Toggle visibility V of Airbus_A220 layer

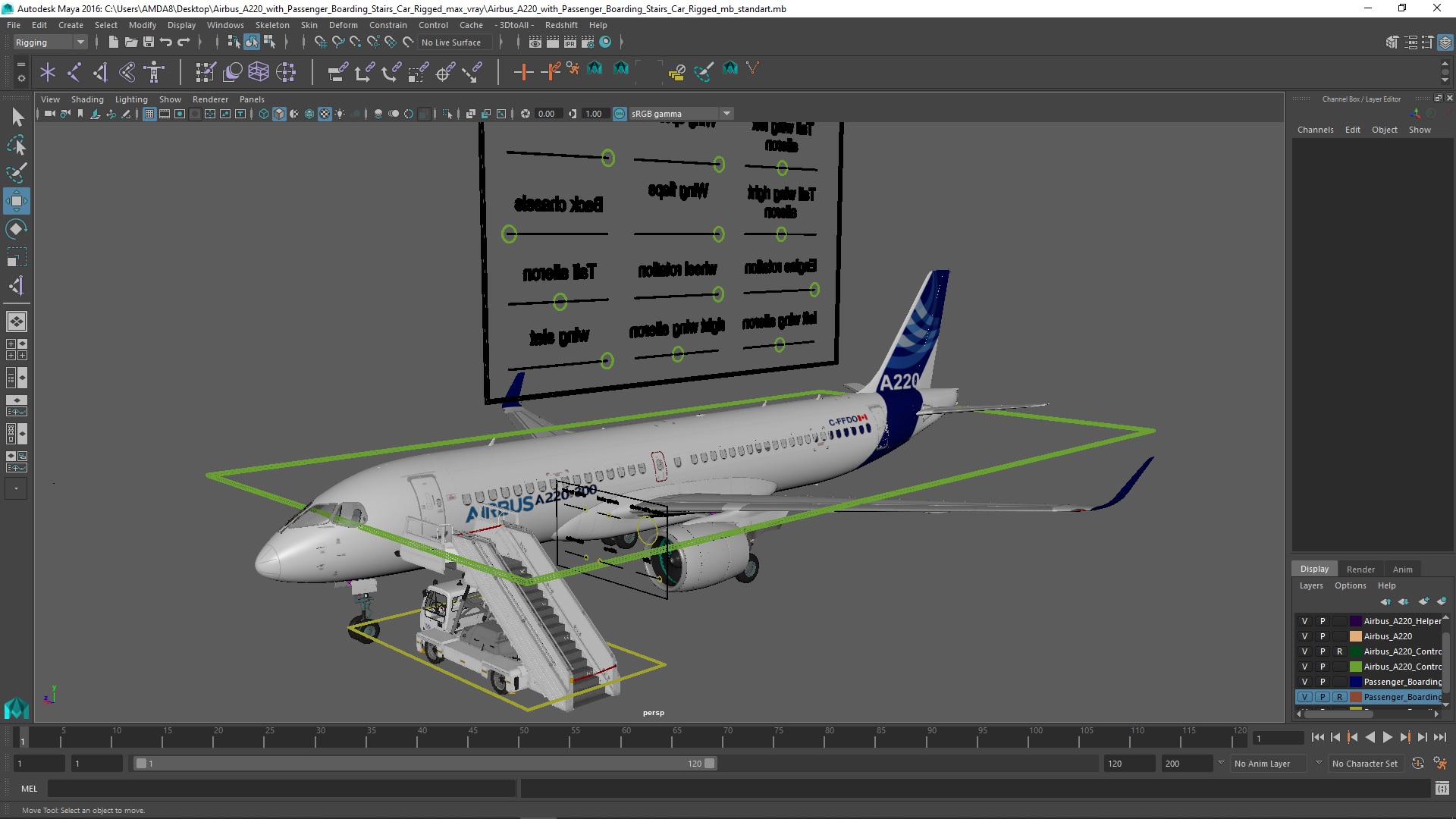(x=1304, y=636)
